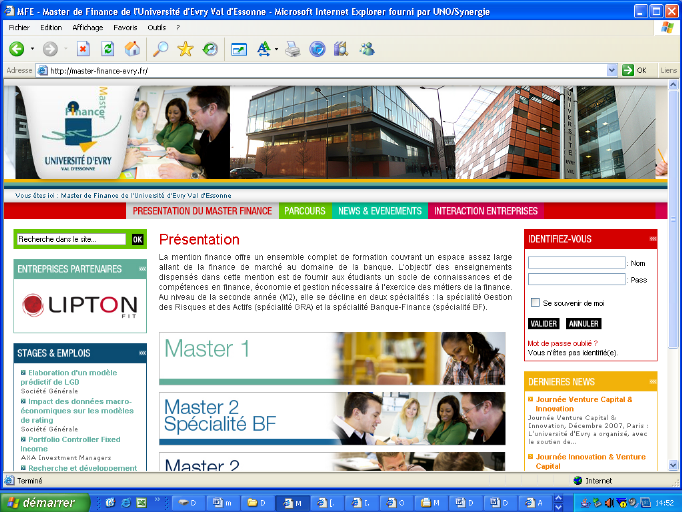
Task: Open 'Portfolio Controller Fixed Income' link
Action: click(70, 444)
